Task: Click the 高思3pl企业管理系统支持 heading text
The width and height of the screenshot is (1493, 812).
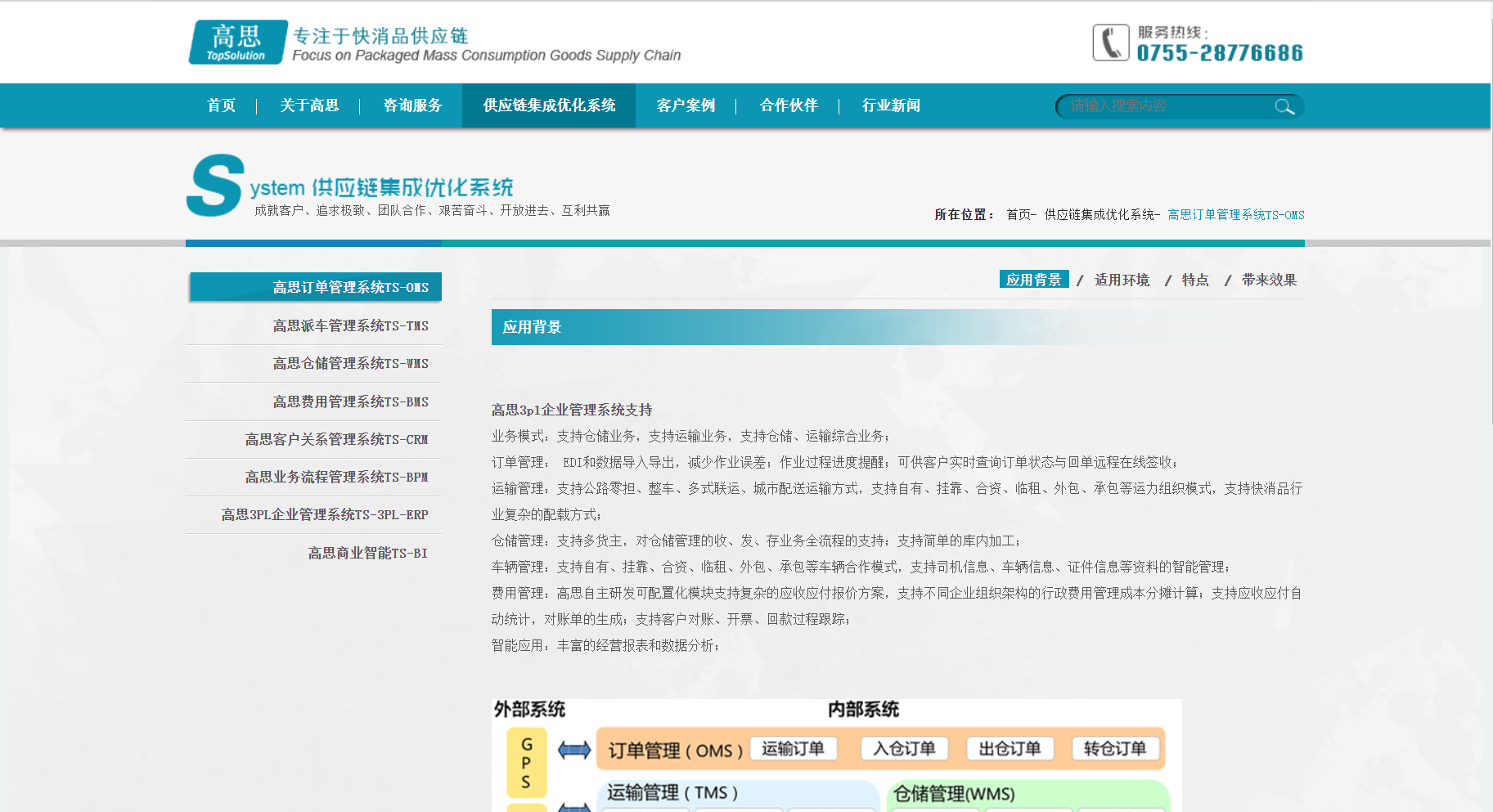Action: click(x=572, y=410)
